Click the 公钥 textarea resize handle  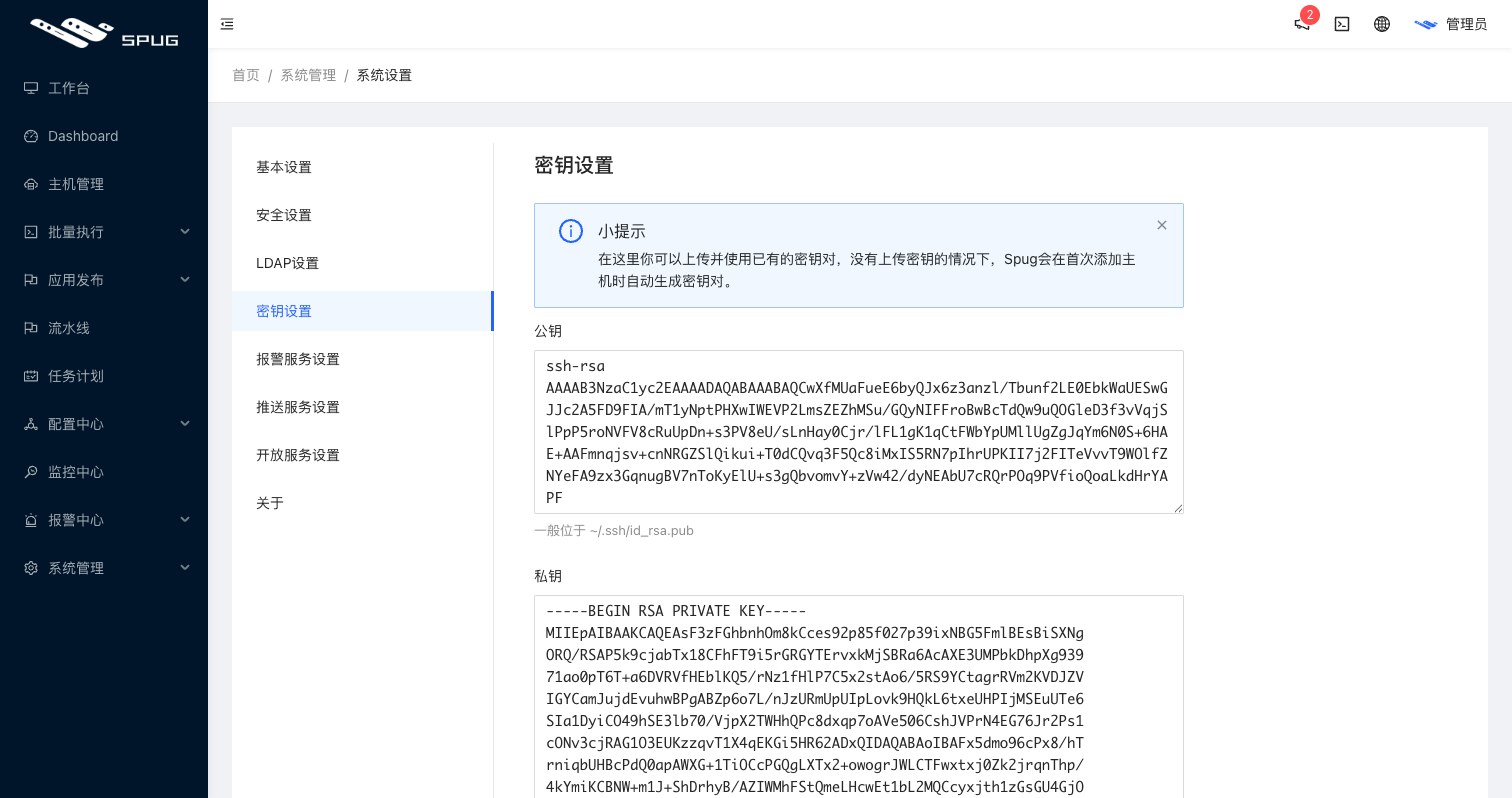[x=1178, y=508]
